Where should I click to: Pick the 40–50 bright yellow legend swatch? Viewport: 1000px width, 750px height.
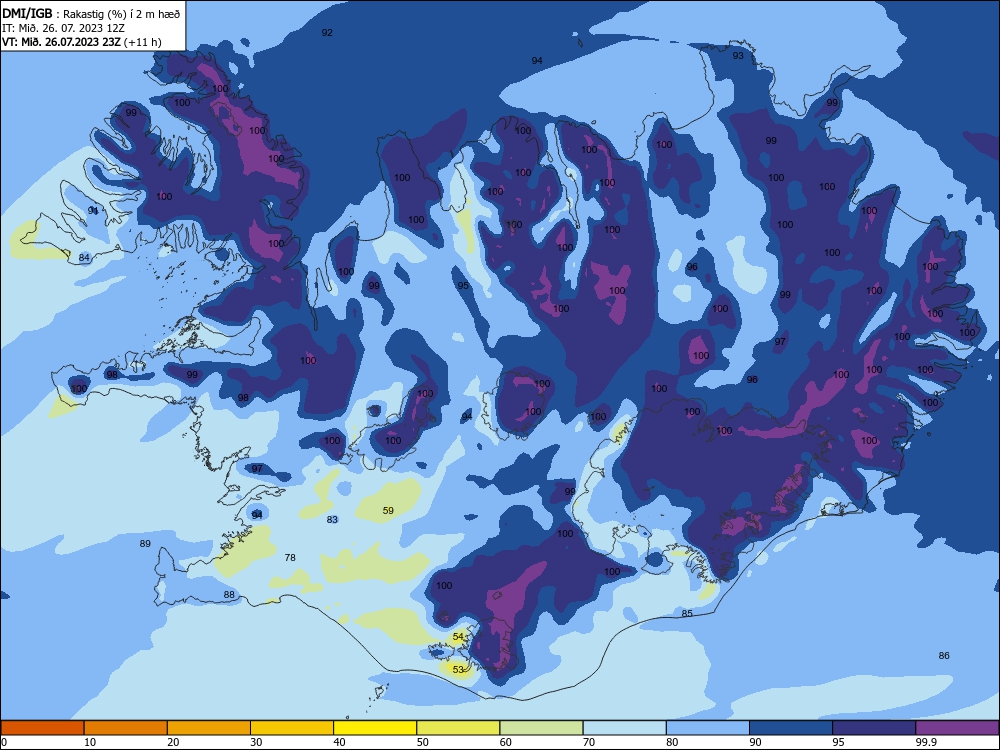[x=375, y=728]
